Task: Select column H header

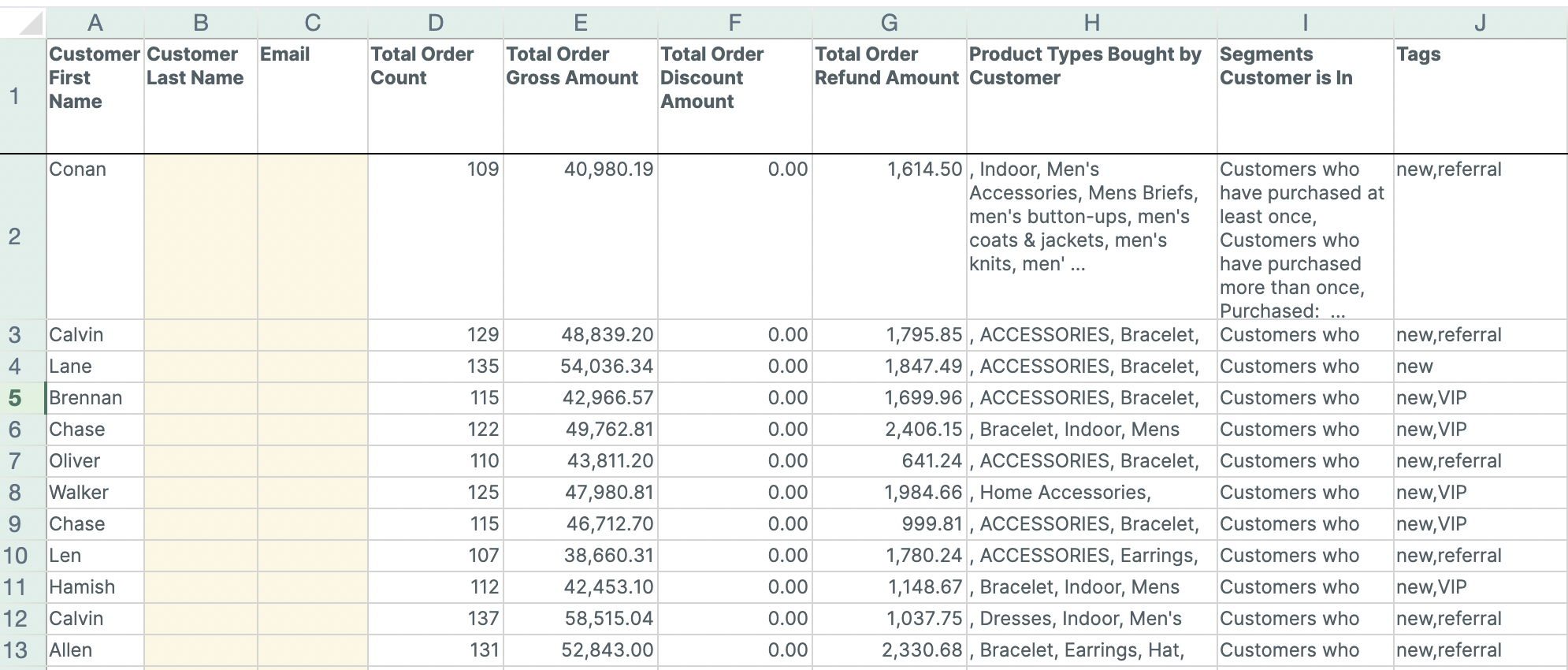Action: (x=1091, y=24)
